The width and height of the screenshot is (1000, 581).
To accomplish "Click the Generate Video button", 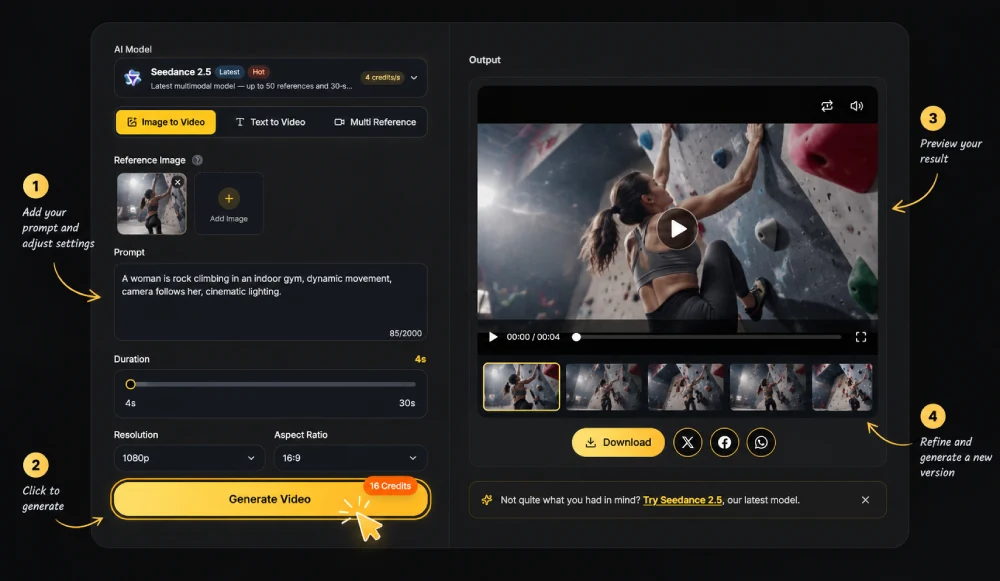I will pyautogui.click(x=270, y=499).
